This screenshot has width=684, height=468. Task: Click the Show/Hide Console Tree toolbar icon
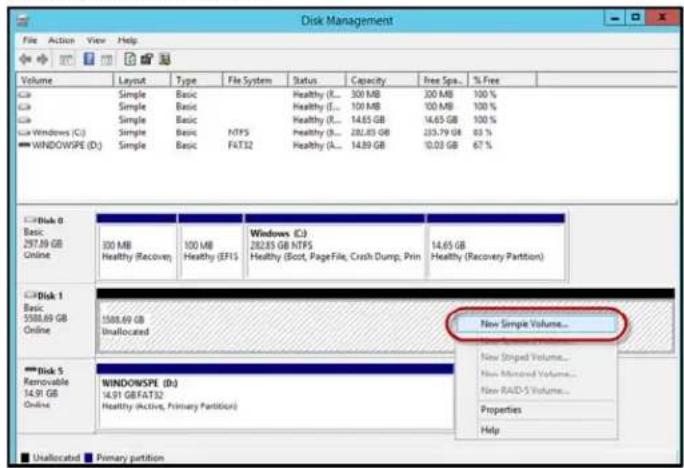click(66, 59)
